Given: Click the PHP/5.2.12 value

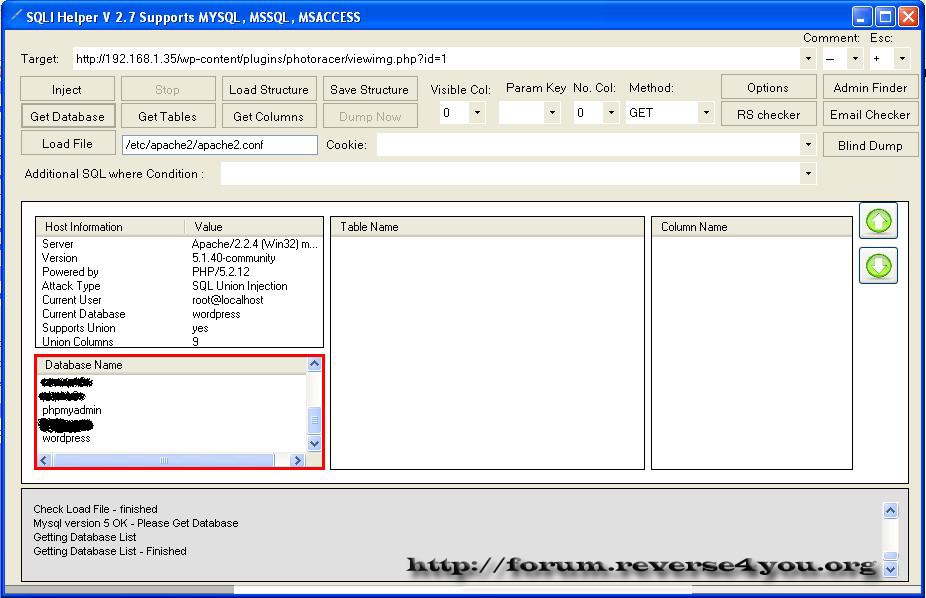Looking at the screenshot, I should pos(221,272).
